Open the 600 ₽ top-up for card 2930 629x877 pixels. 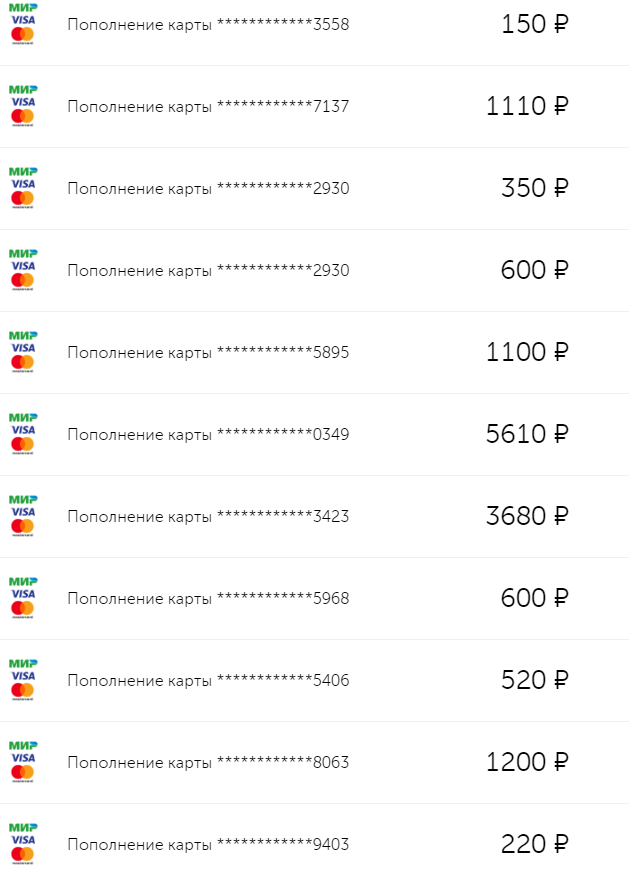point(208,270)
